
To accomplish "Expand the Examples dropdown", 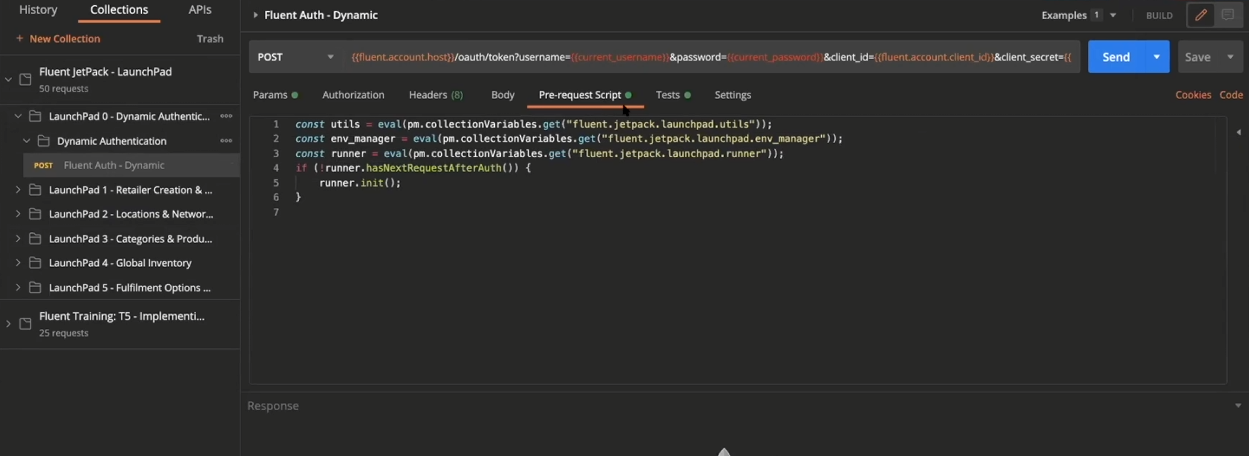I will tap(1113, 16).
